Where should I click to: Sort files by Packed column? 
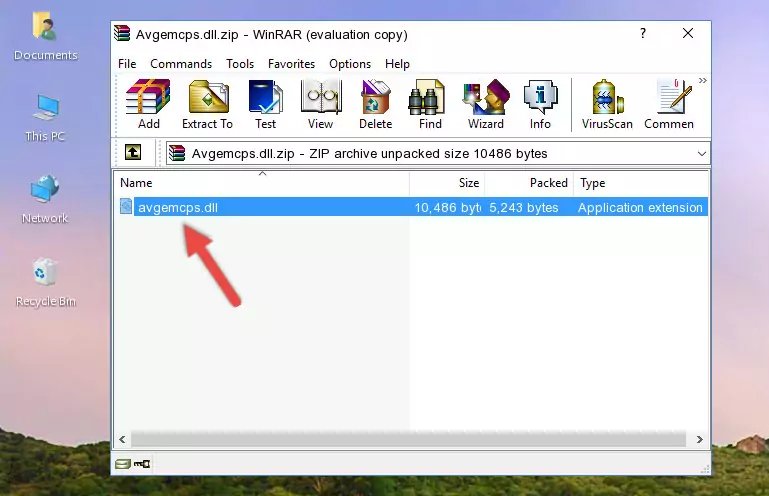coord(529,183)
